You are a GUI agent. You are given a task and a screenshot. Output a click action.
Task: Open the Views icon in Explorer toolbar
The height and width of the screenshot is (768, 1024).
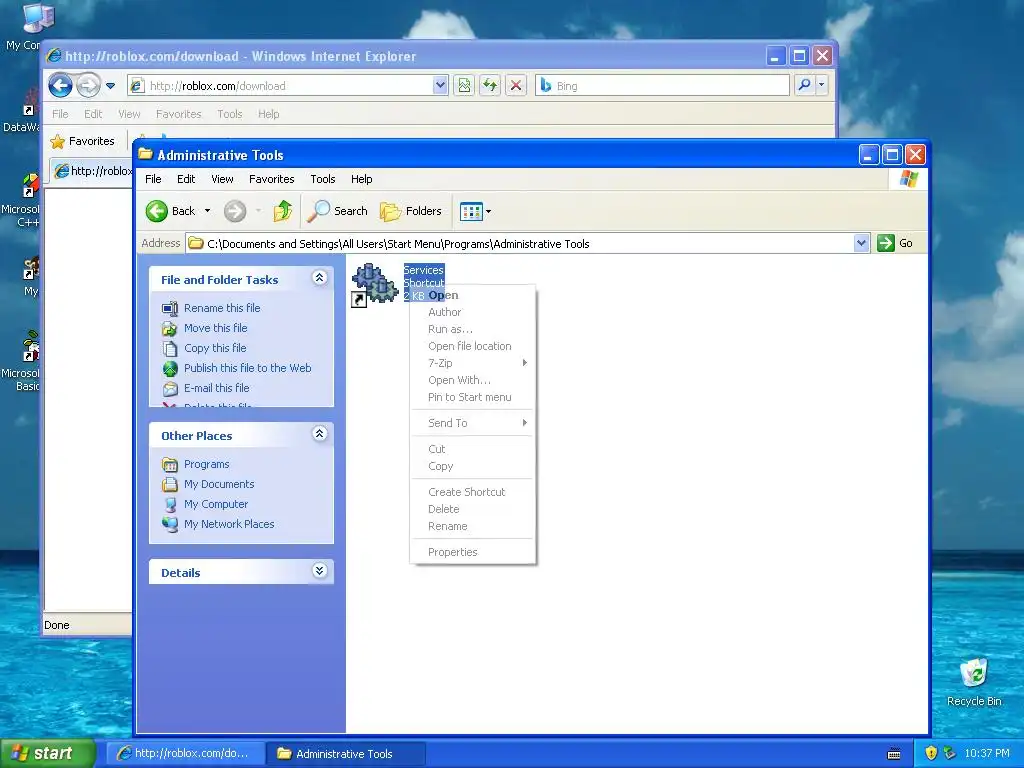[471, 211]
